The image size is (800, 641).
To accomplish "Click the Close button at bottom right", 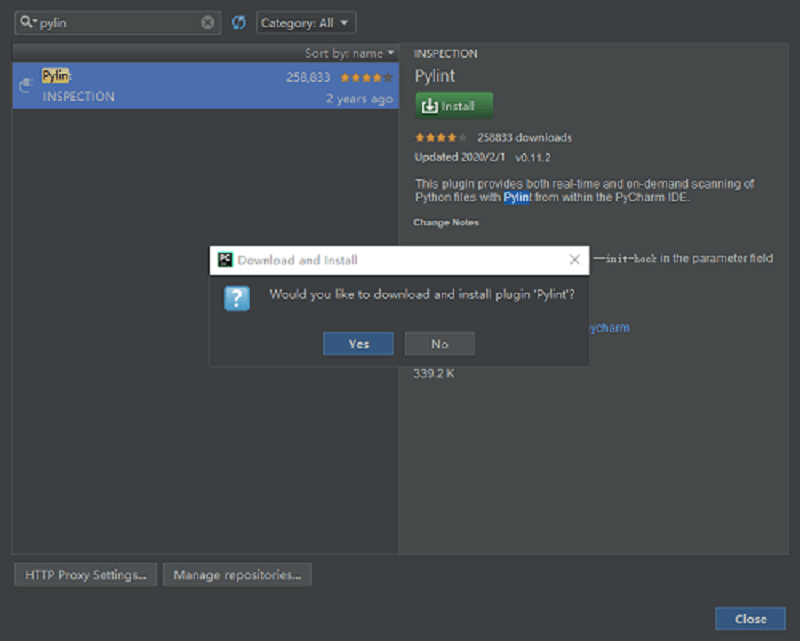I will pos(750,619).
